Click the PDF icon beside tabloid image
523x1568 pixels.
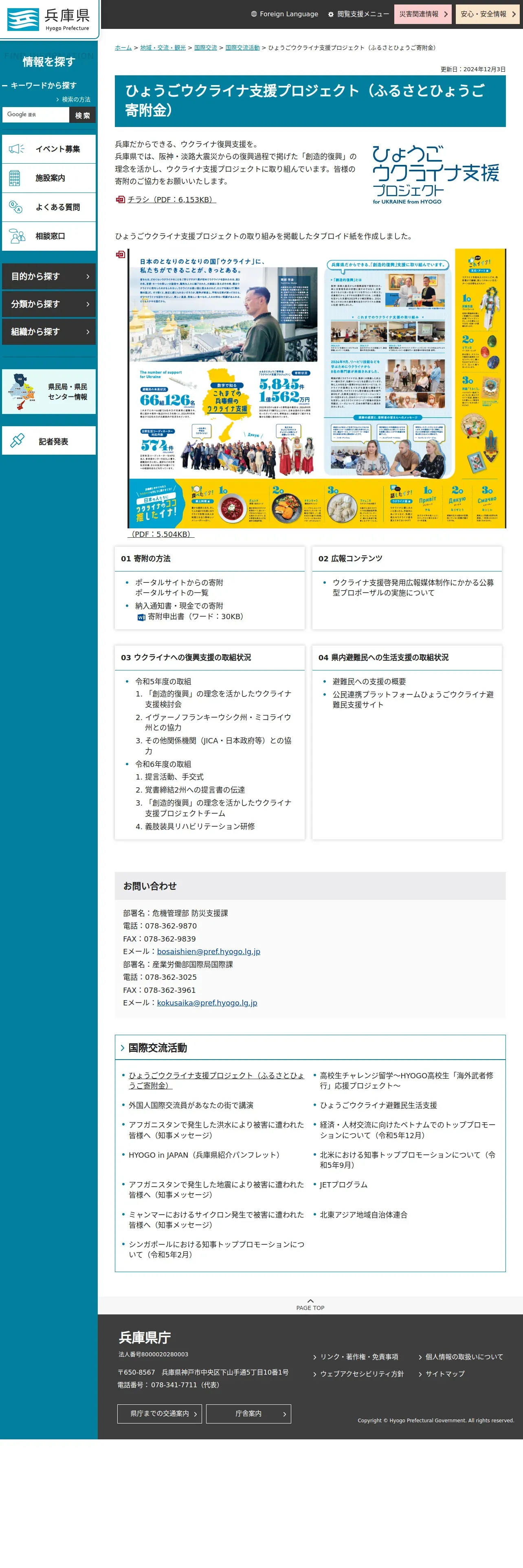click(x=120, y=254)
